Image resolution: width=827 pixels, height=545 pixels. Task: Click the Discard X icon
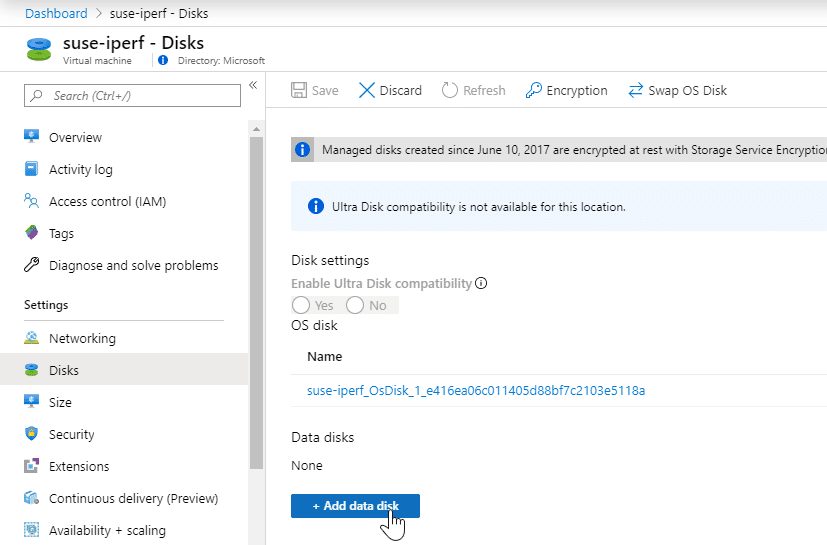tap(367, 90)
